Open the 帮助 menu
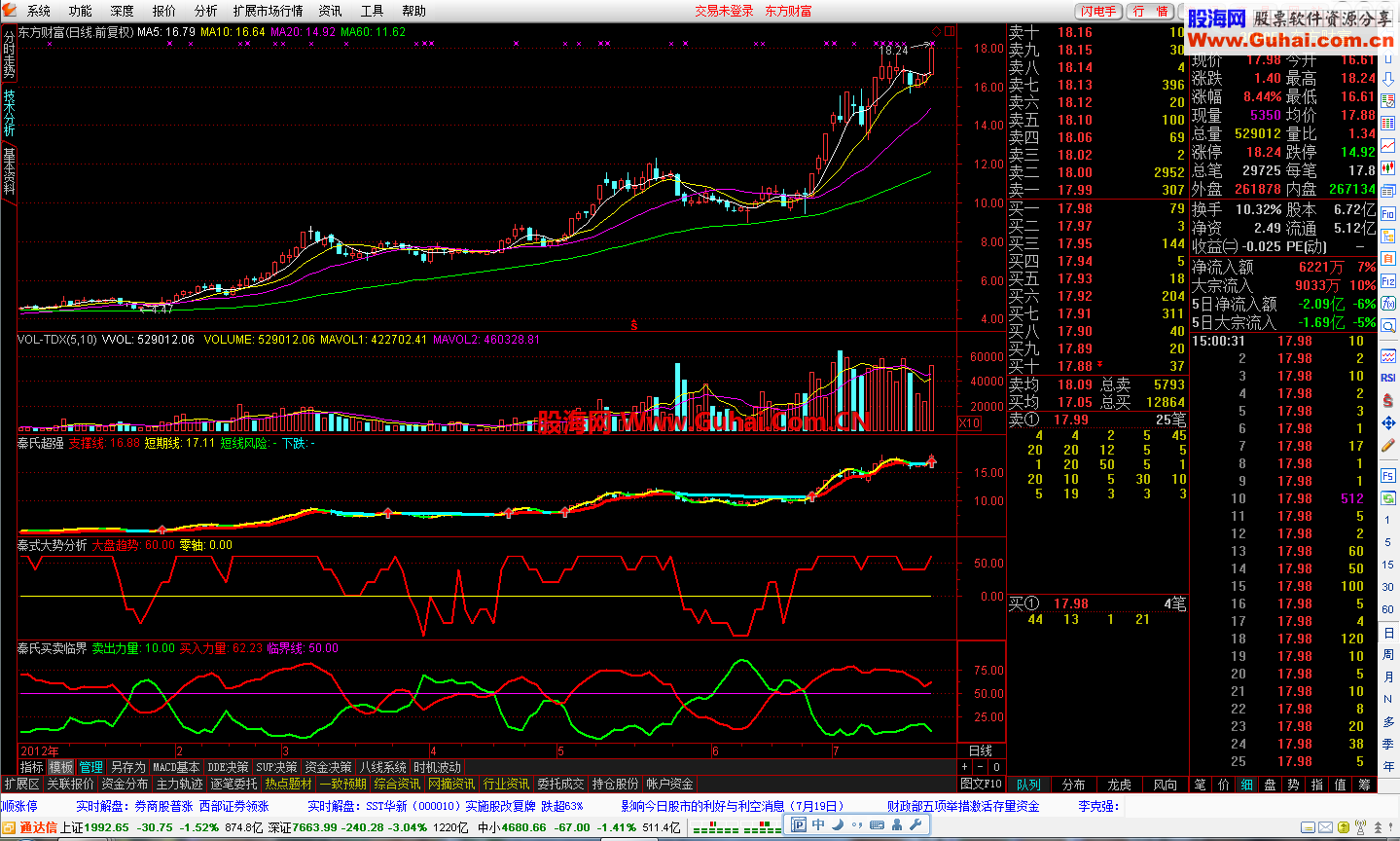1400x841 pixels. [414, 11]
